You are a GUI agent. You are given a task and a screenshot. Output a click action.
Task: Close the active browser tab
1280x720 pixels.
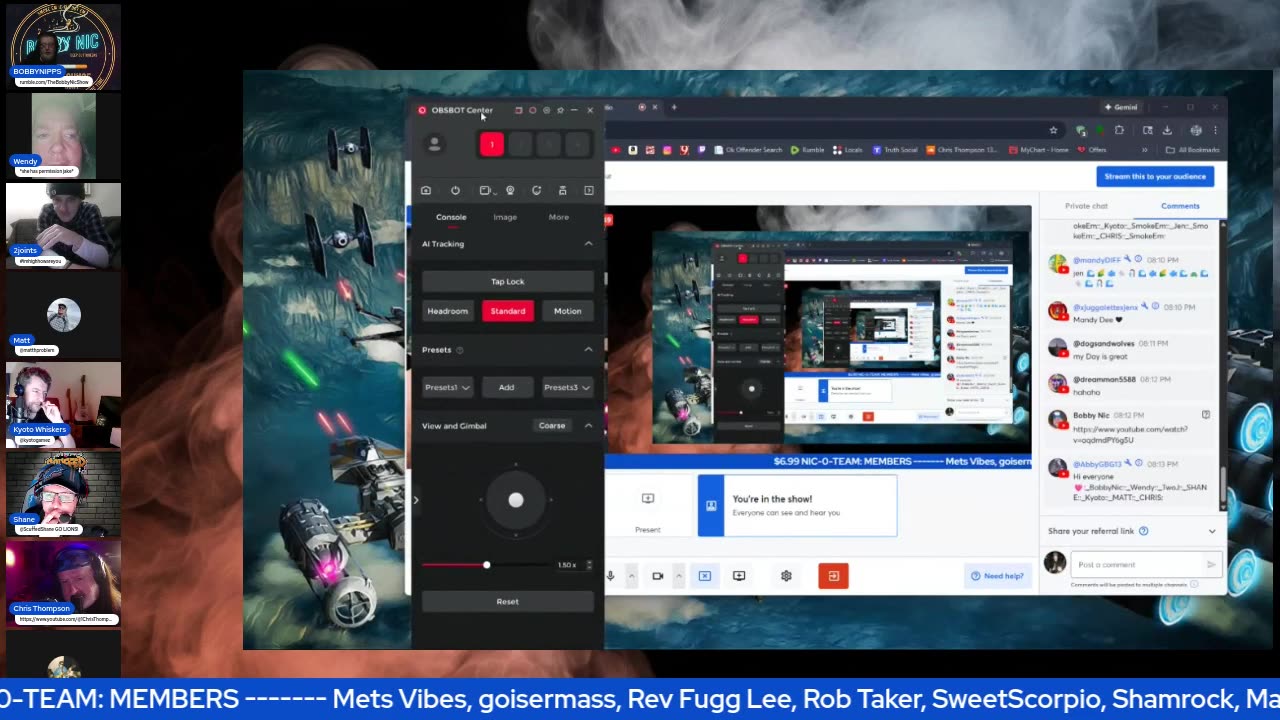[x=655, y=107]
